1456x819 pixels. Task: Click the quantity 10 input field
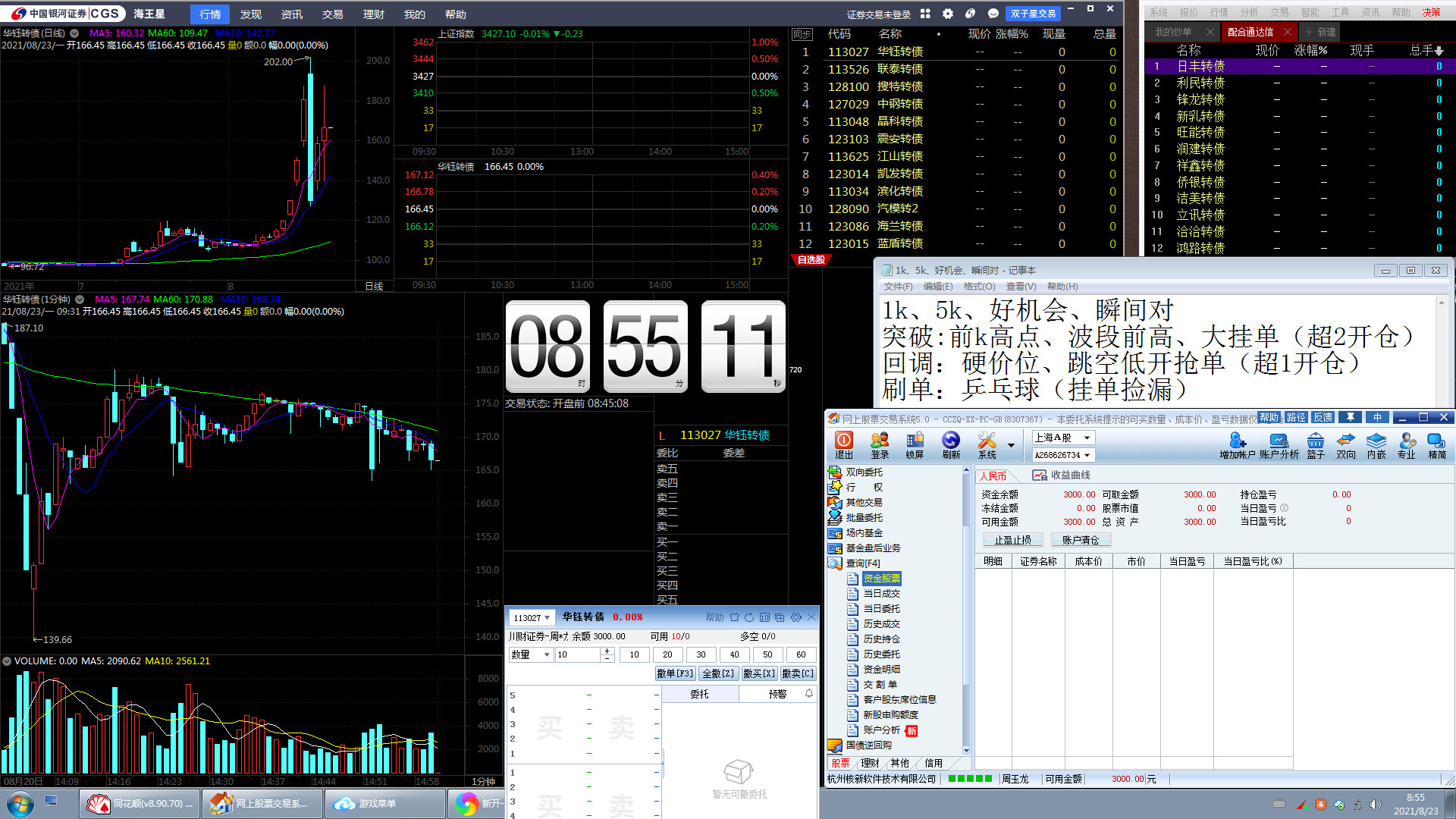coord(579,654)
